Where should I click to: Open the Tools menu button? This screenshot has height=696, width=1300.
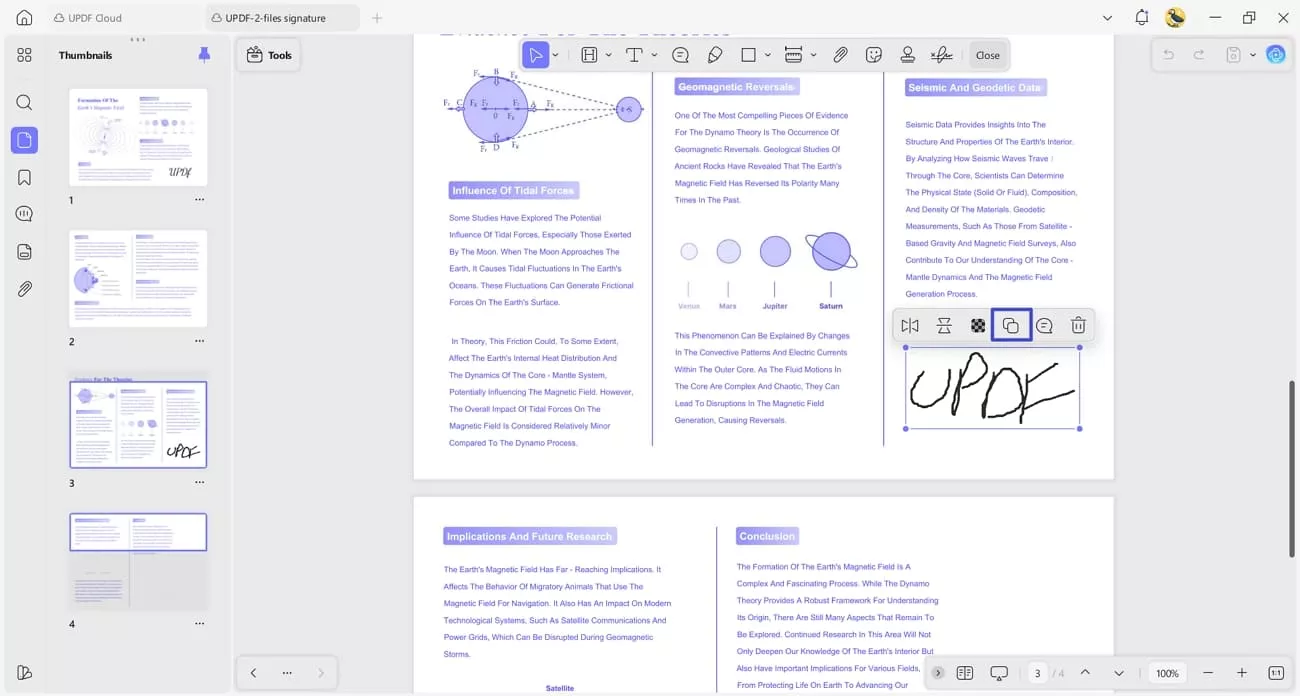(269, 55)
